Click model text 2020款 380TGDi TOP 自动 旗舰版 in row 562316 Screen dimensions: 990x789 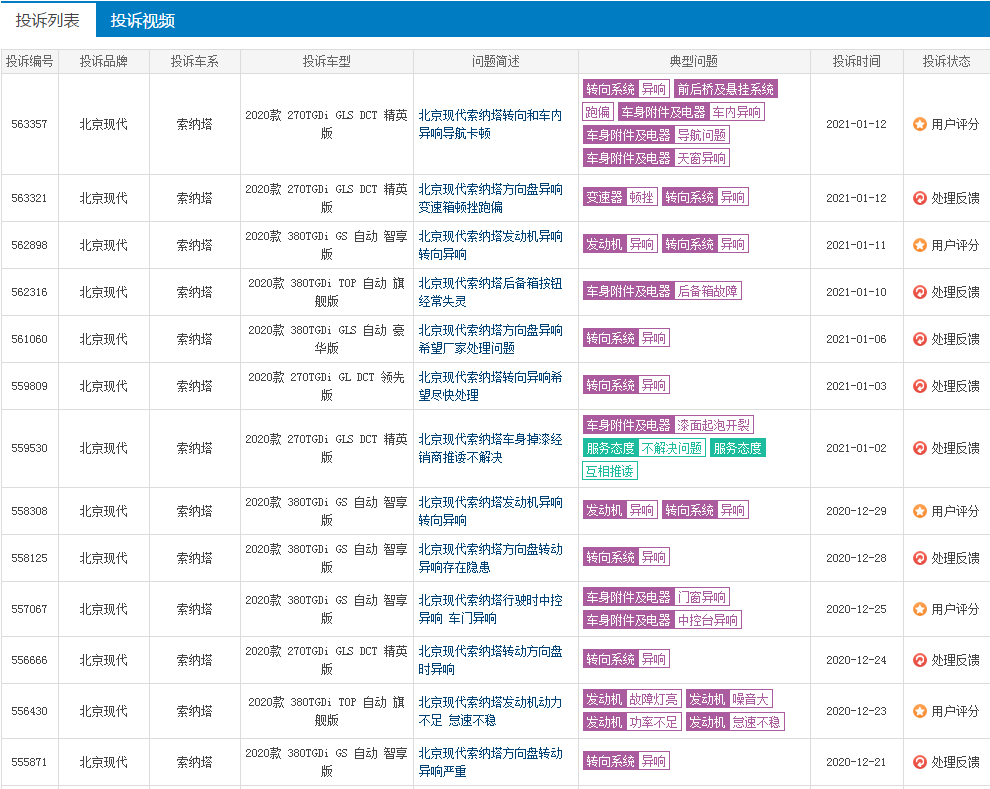[x=326, y=292]
